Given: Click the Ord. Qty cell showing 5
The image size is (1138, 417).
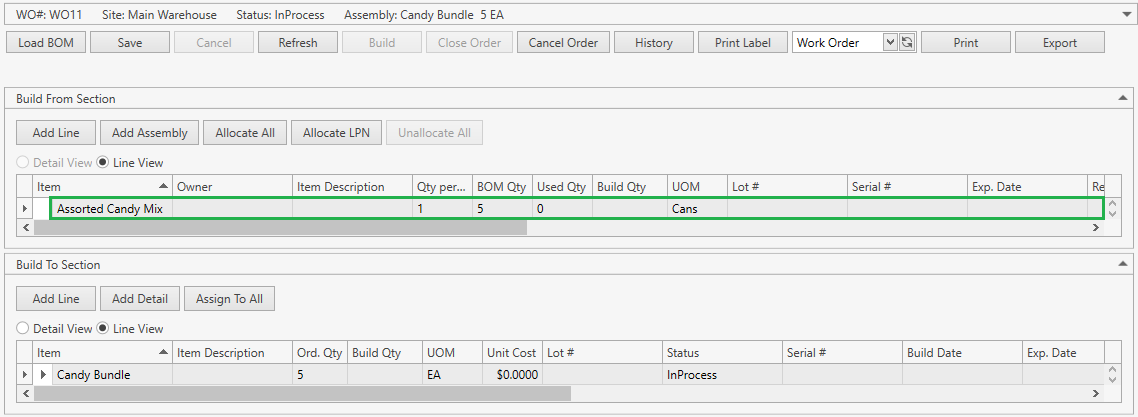Looking at the screenshot, I should (x=319, y=375).
